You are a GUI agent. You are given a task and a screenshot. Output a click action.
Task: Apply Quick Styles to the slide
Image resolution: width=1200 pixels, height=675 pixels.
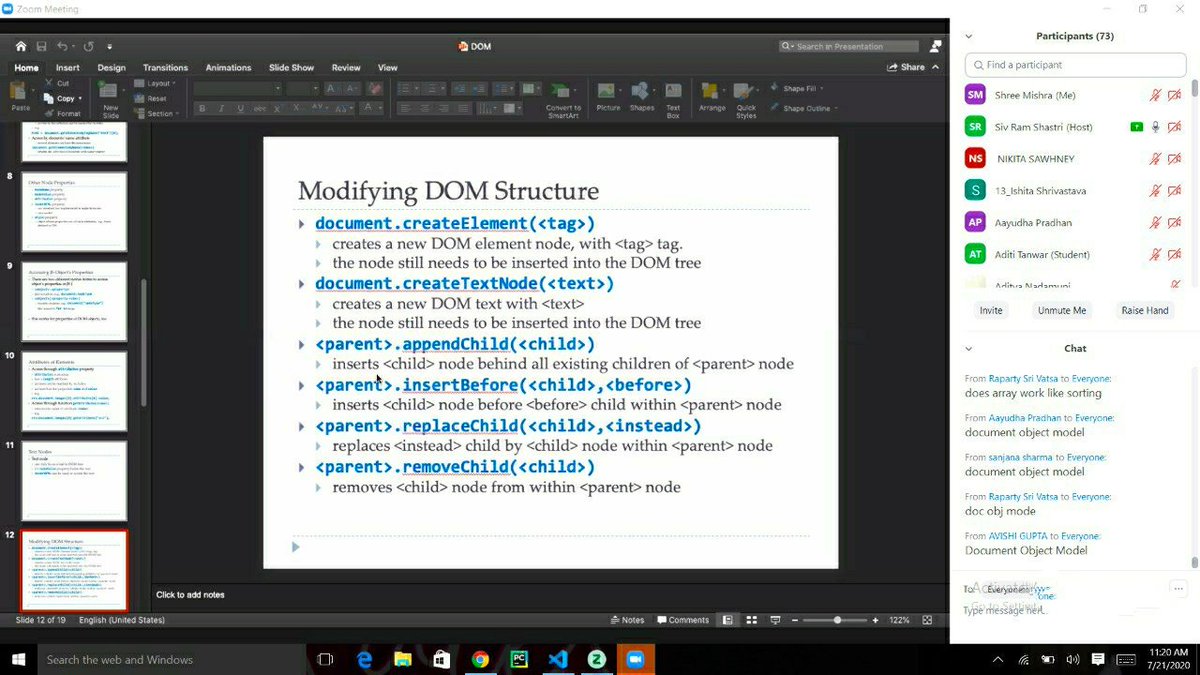click(743, 95)
